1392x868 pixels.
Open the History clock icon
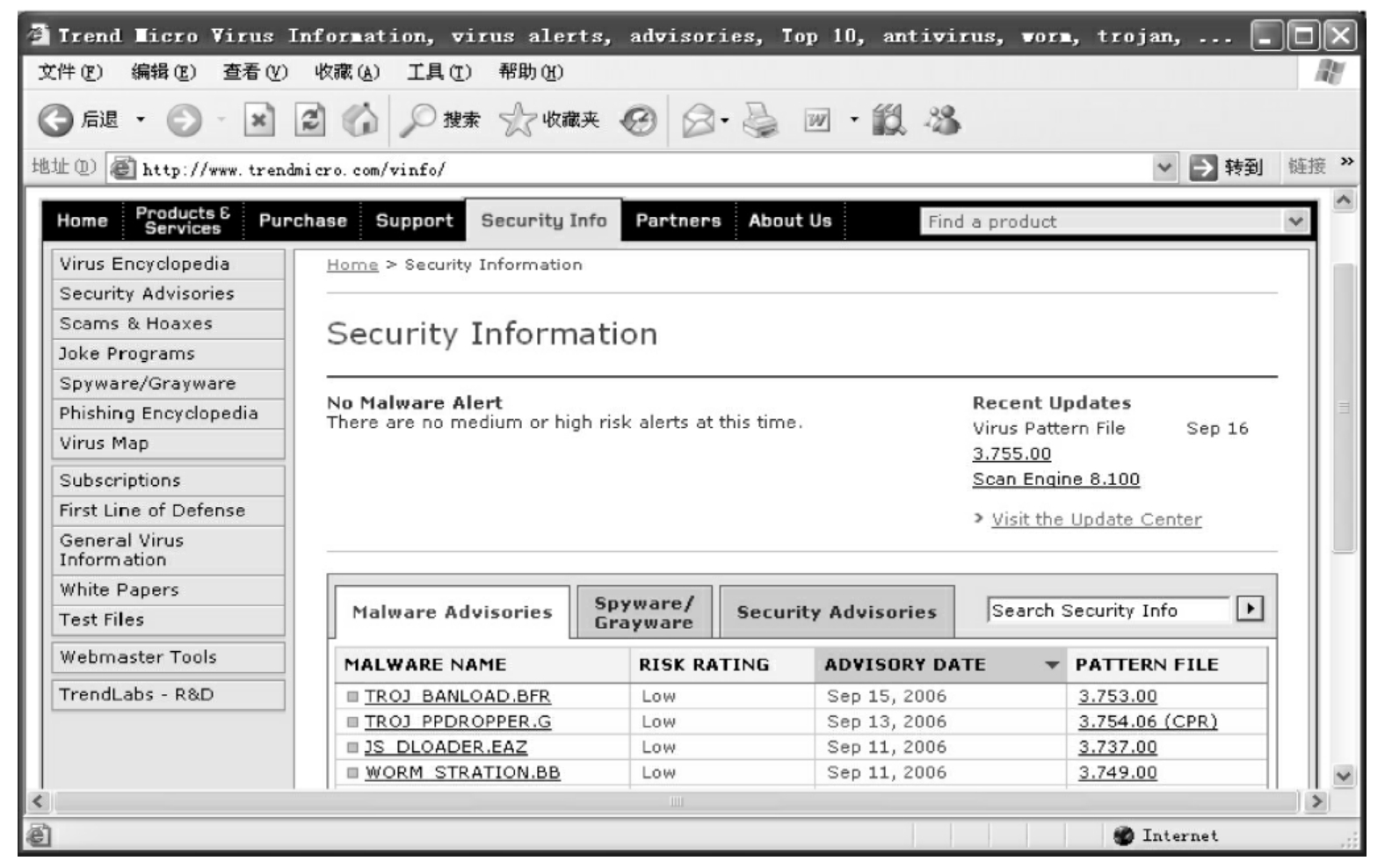tap(638, 120)
